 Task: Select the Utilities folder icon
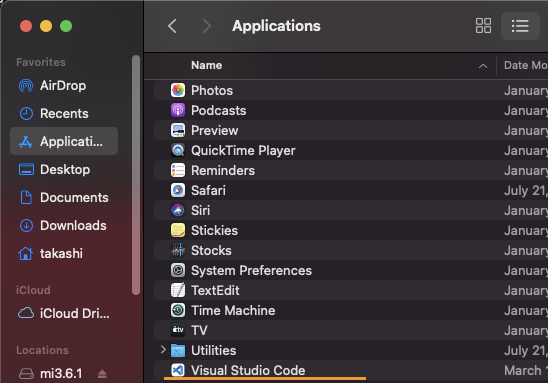[178, 350]
